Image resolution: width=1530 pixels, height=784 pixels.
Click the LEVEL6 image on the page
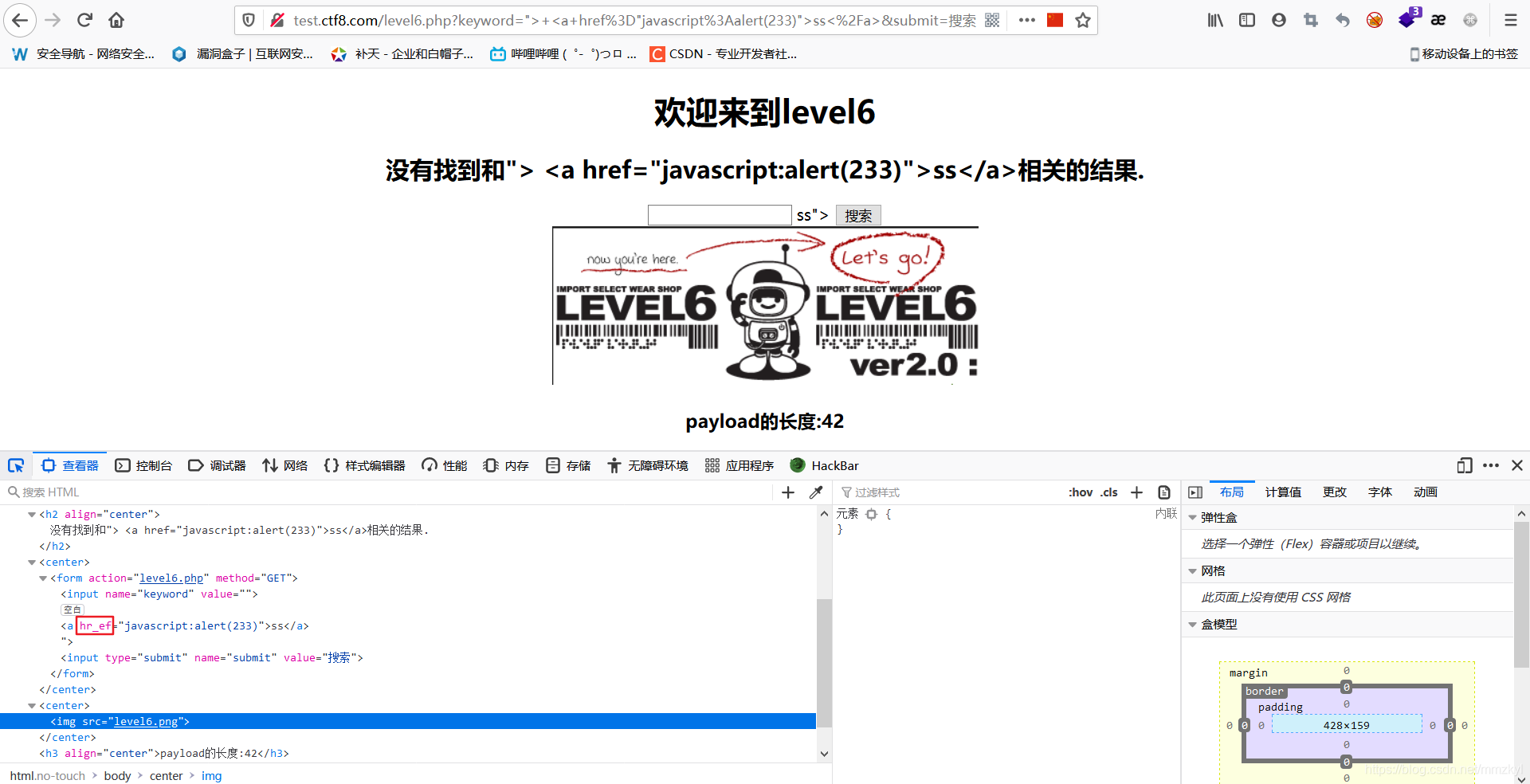(x=765, y=306)
